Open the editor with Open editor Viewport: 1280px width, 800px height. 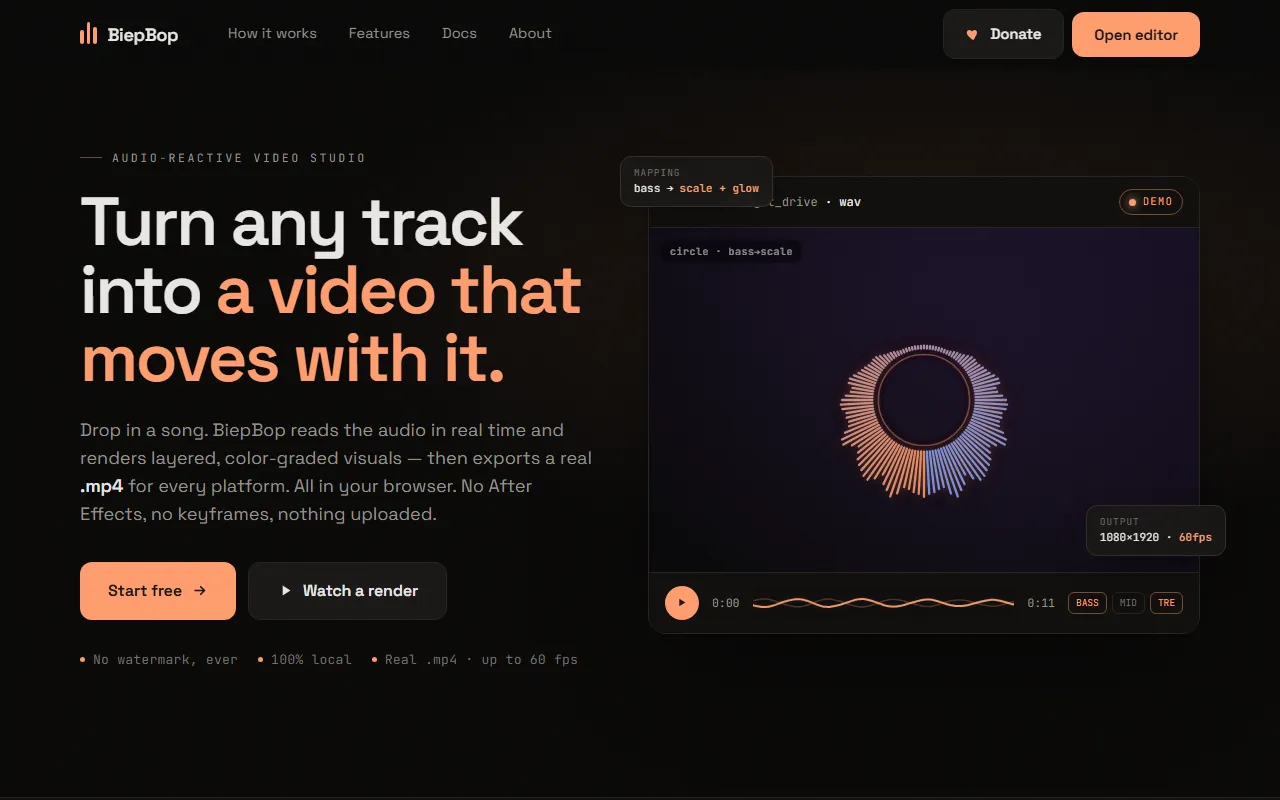[x=1136, y=35]
